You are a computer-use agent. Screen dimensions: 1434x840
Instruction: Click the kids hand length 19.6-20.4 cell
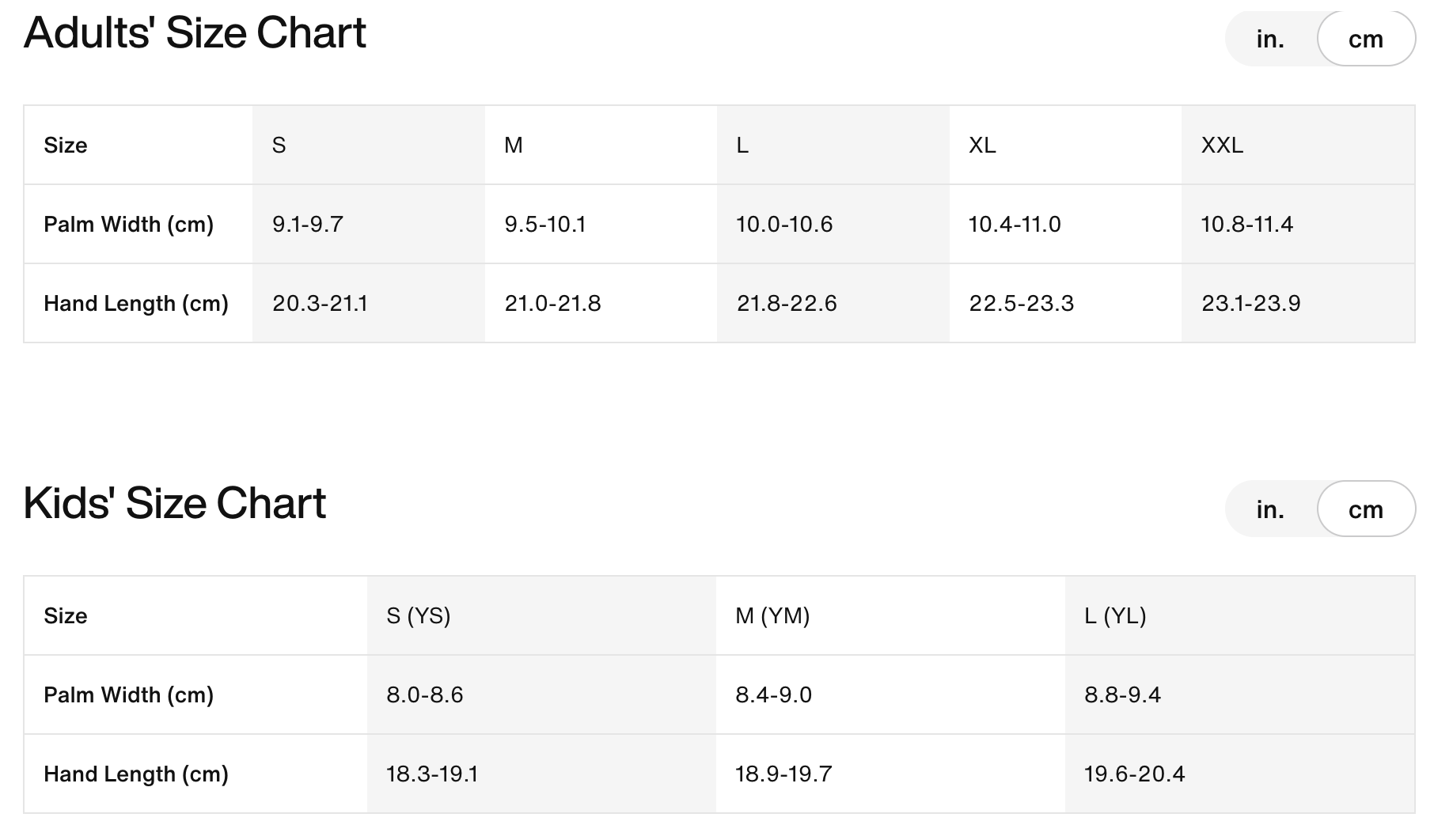1134,774
